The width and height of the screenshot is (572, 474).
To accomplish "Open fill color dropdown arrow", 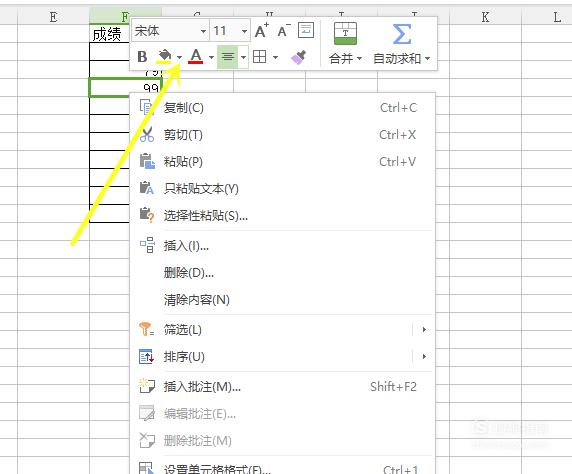I will tap(179, 57).
